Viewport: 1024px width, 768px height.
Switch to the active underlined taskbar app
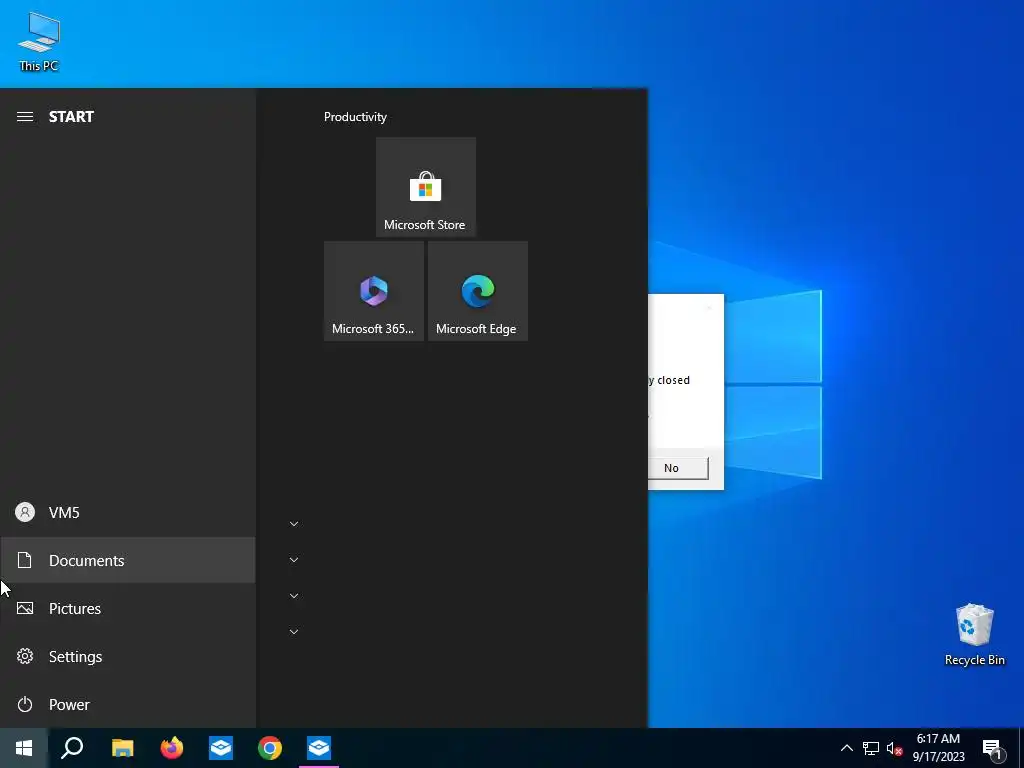[x=319, y=748]
